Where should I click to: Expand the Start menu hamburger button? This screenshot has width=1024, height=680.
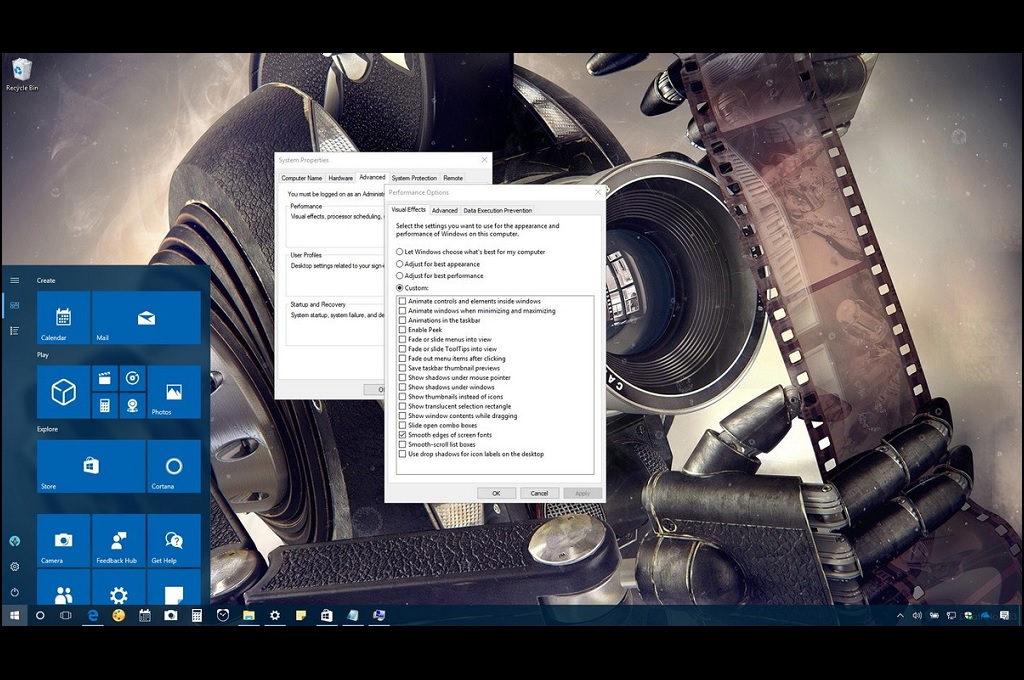pos(15,281)
